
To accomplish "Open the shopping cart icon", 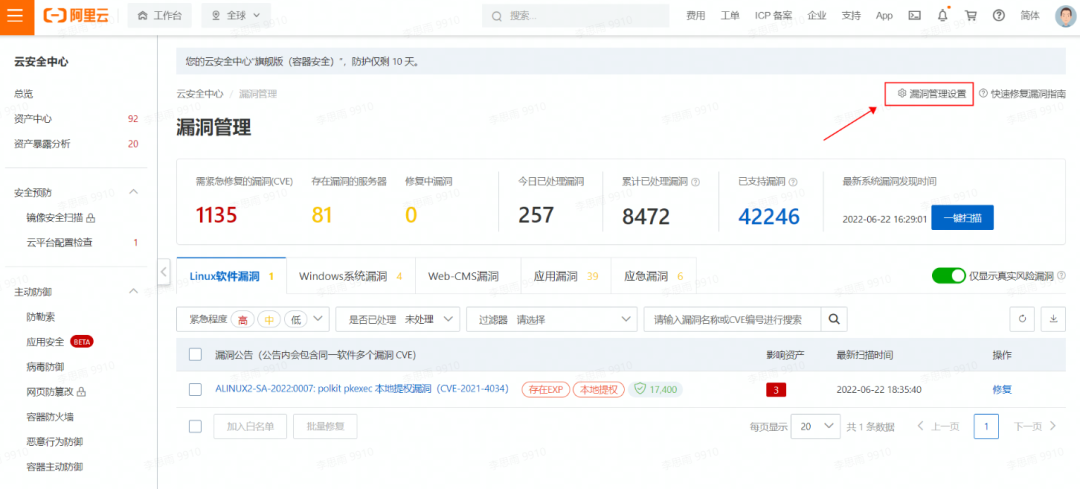I will pos(970,16).
